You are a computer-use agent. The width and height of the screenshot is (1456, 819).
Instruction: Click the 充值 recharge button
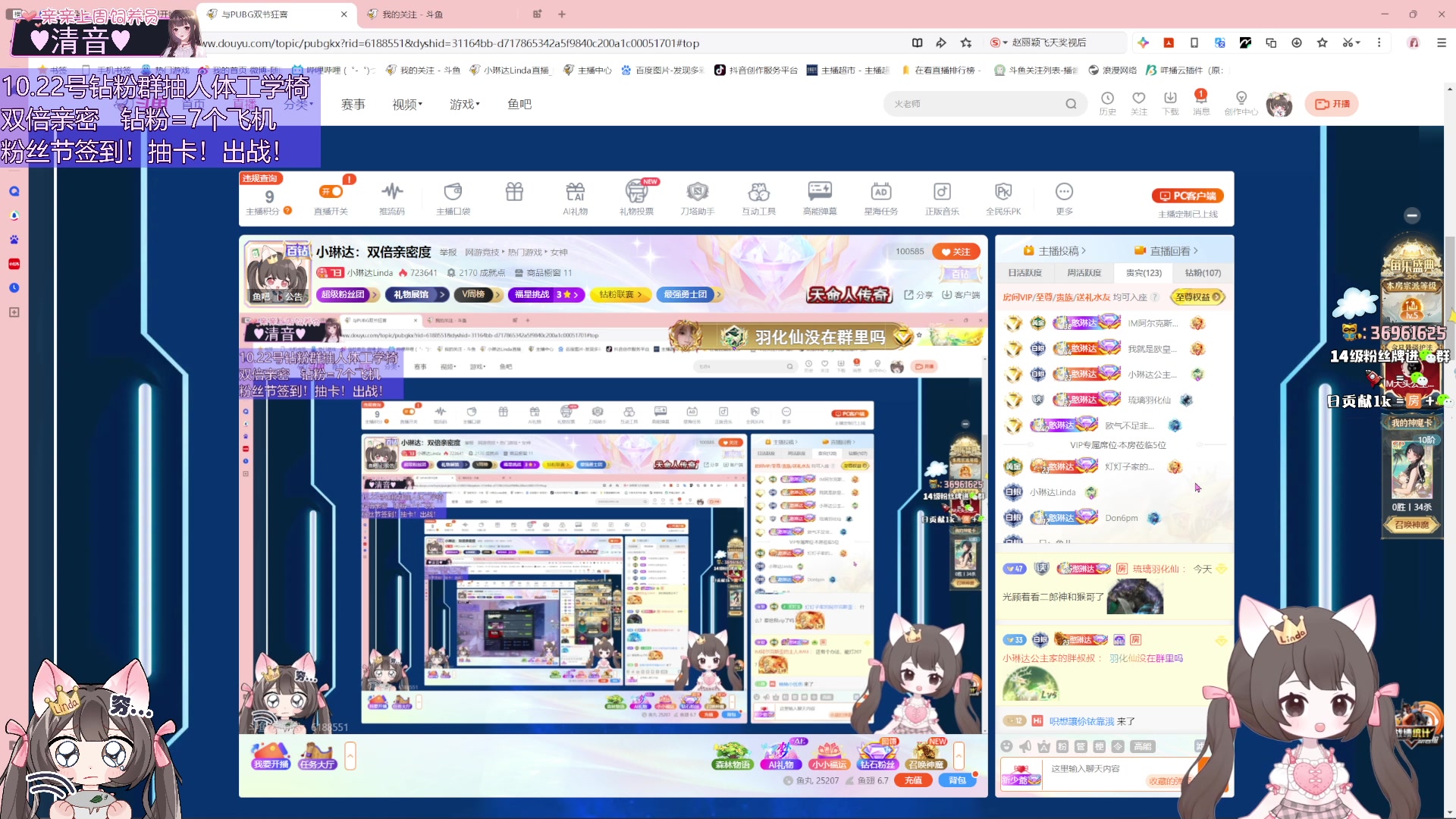tap(913, 780)
